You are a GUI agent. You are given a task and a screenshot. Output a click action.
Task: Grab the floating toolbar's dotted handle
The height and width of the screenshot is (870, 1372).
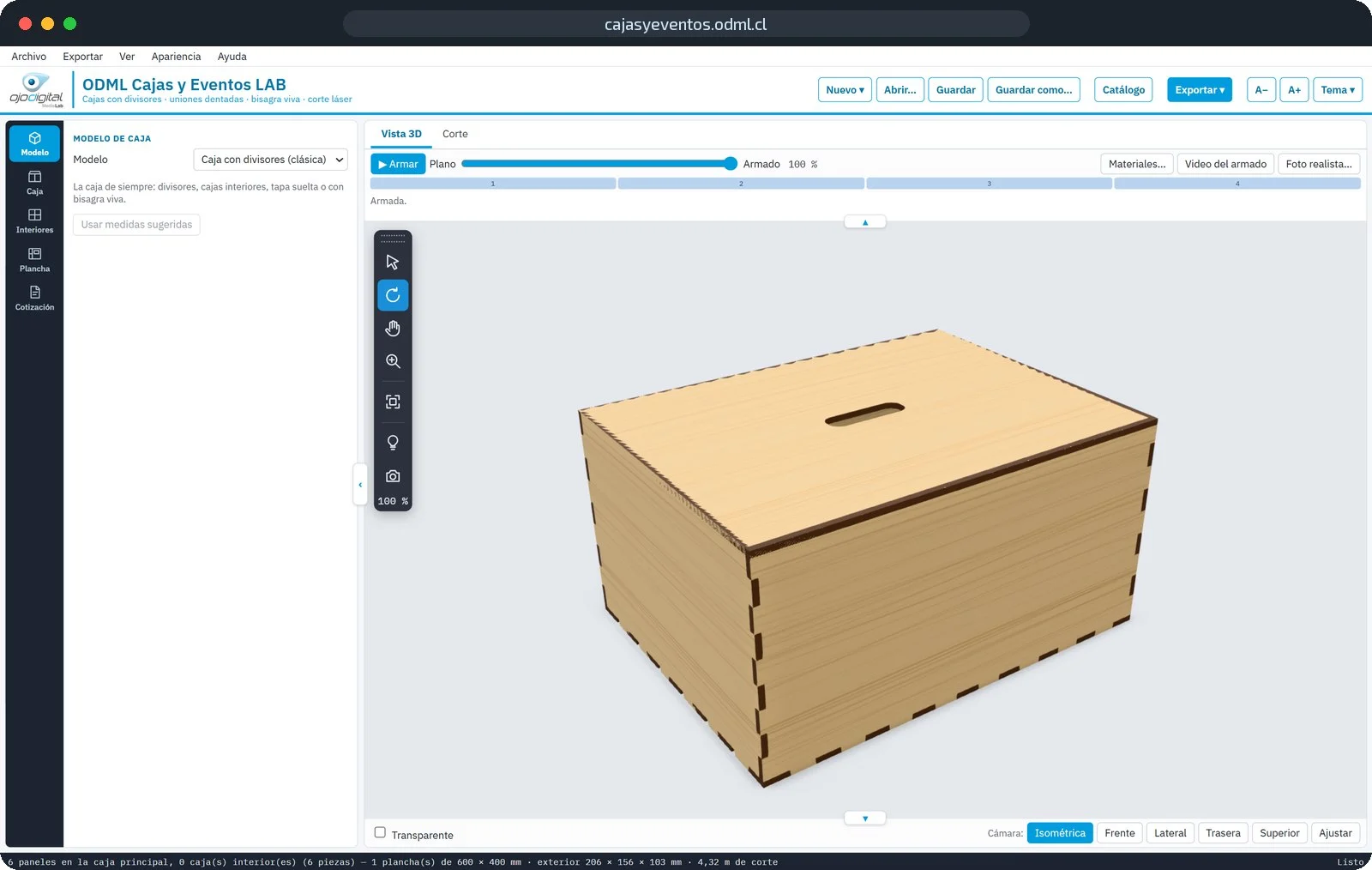pyautogui.click(x=393, y=238)
